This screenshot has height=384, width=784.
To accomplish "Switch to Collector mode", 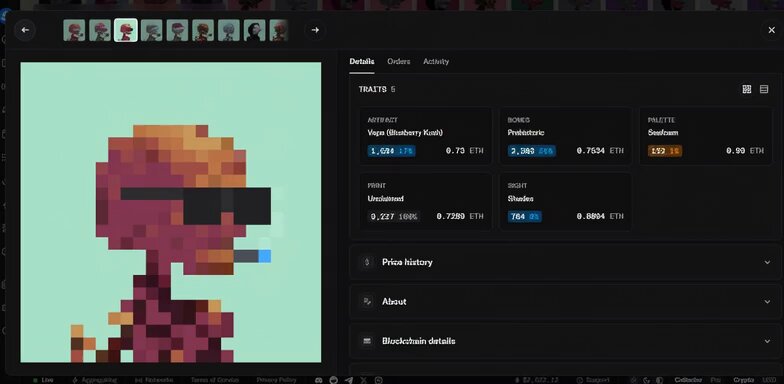I will point(688,380).
